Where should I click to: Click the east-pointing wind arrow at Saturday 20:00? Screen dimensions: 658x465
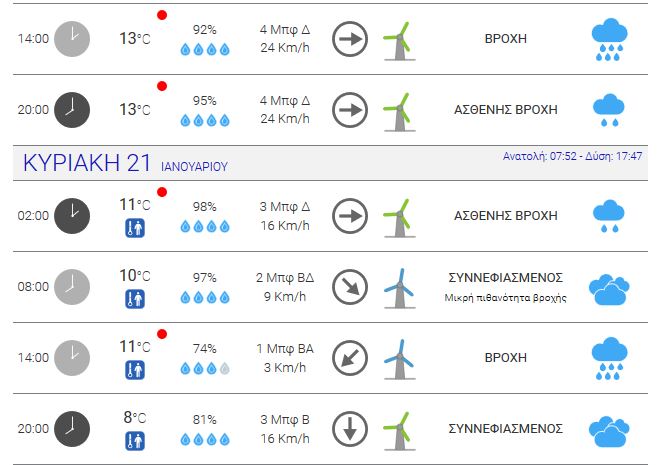coord(350,110)
